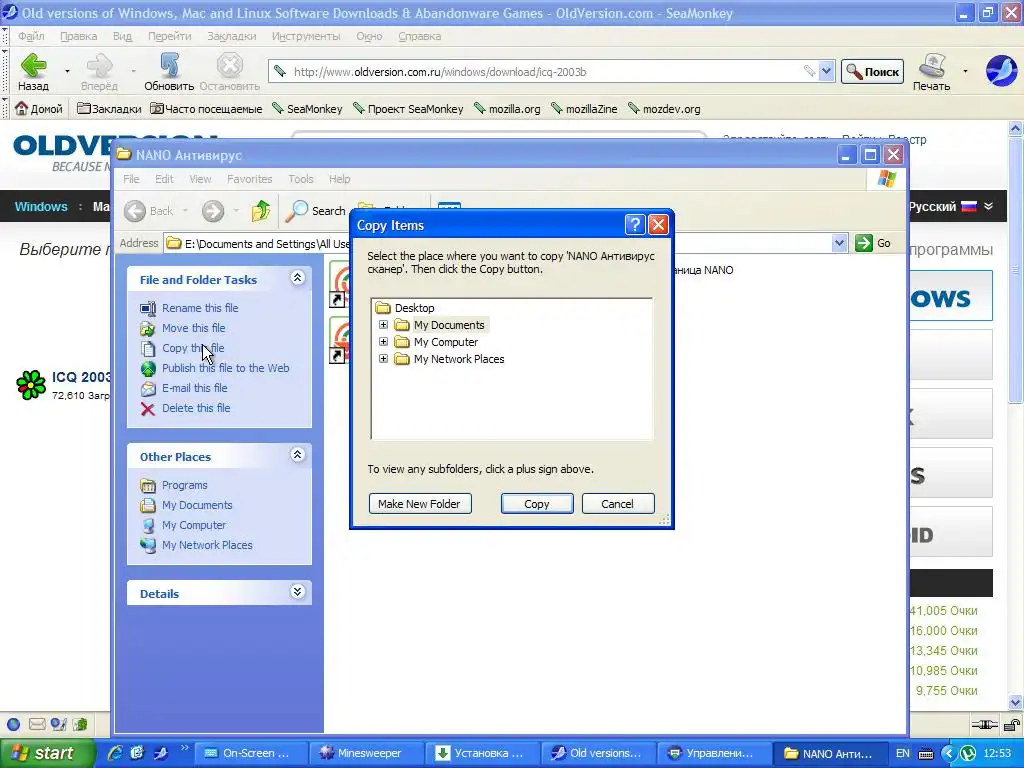1024x768 pixels.
Task: Open Programs under Other Places
Action: pos(184,485)
